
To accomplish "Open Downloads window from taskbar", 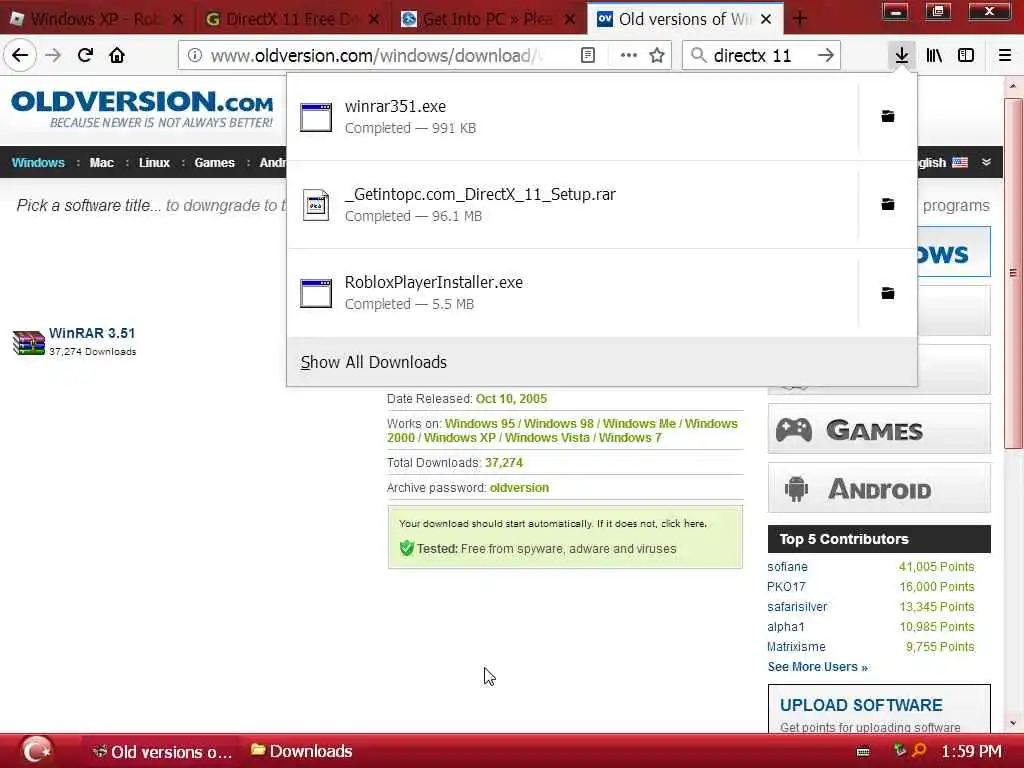I will (302, 752).
